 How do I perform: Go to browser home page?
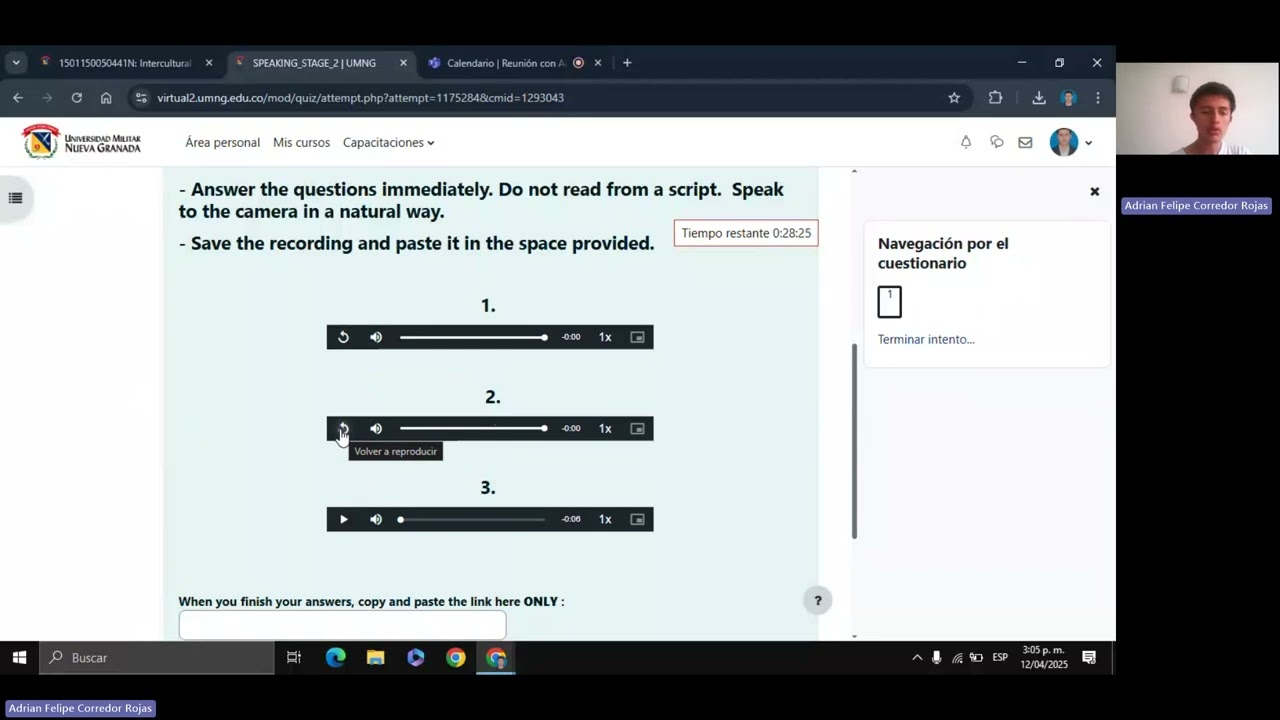pos(106,98)
